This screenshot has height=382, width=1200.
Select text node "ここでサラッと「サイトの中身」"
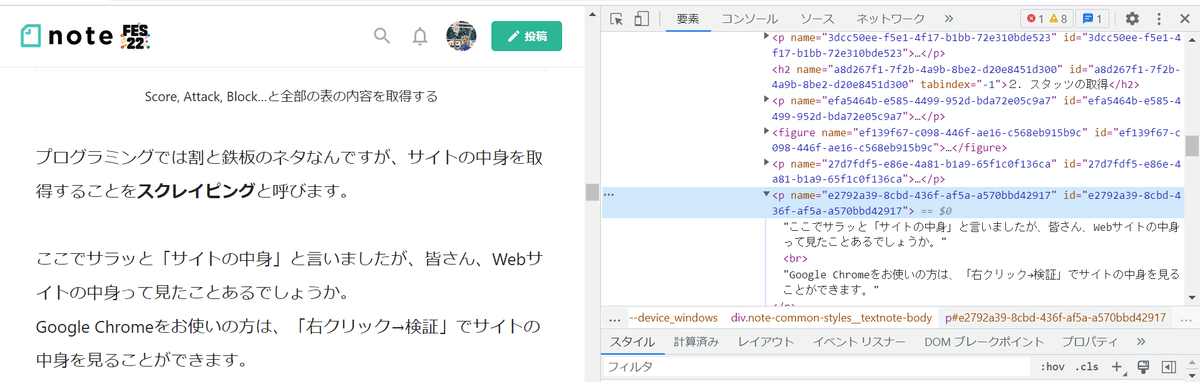point(982,234)
